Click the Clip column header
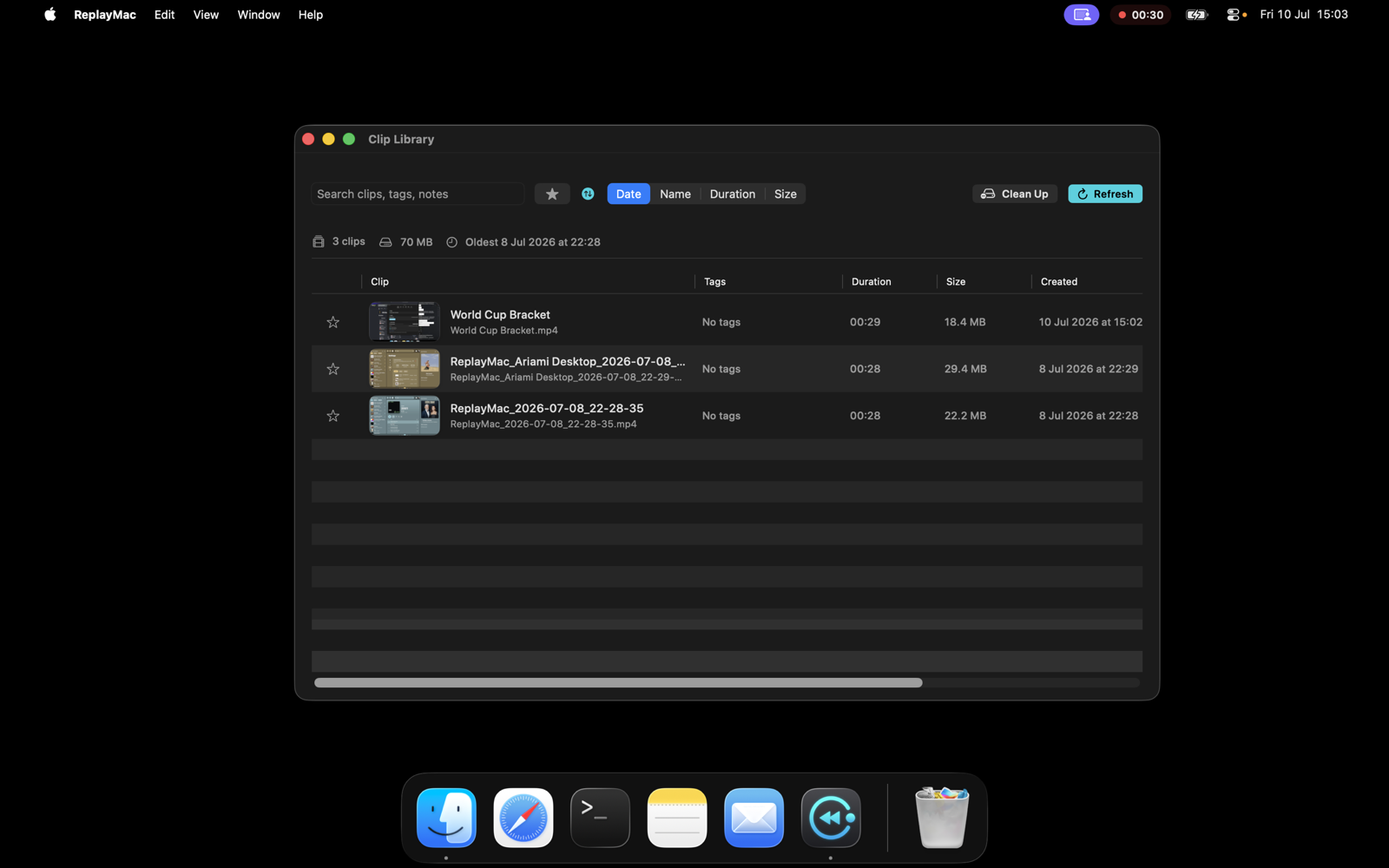This screenshot has width=1389, height=868. [x=528, y=281]
